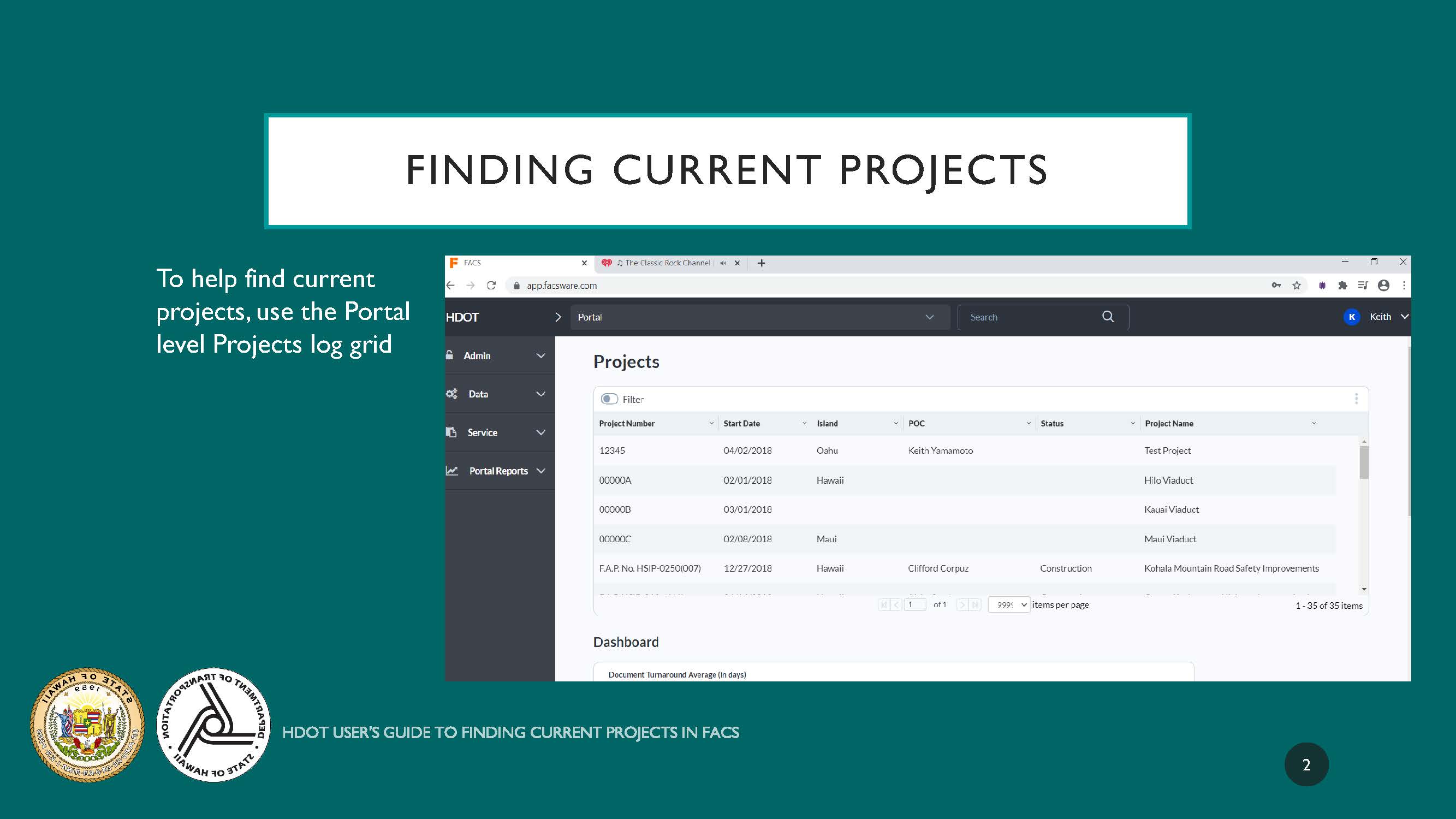Click Keith Yamamoto in POC column
The width and height of the screenshot is (1456, 819).
tap(940, 450)
